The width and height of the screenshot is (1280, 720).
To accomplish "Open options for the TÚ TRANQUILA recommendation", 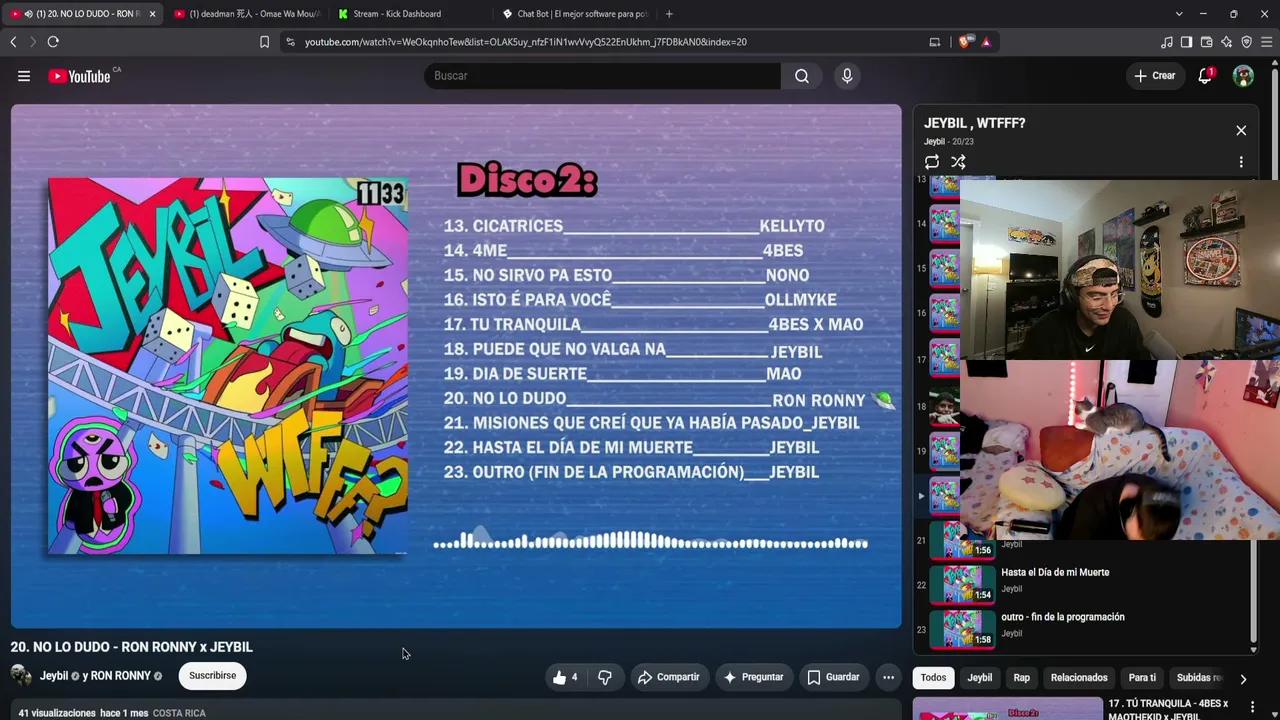I will pyautogui.click(x=1252, y=708).
